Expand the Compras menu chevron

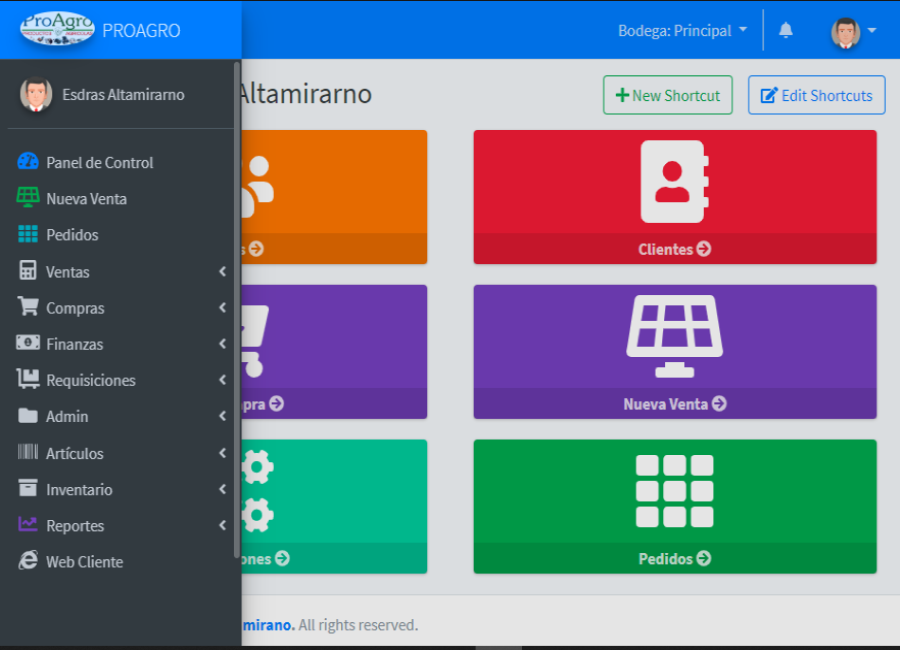[222, 308]
